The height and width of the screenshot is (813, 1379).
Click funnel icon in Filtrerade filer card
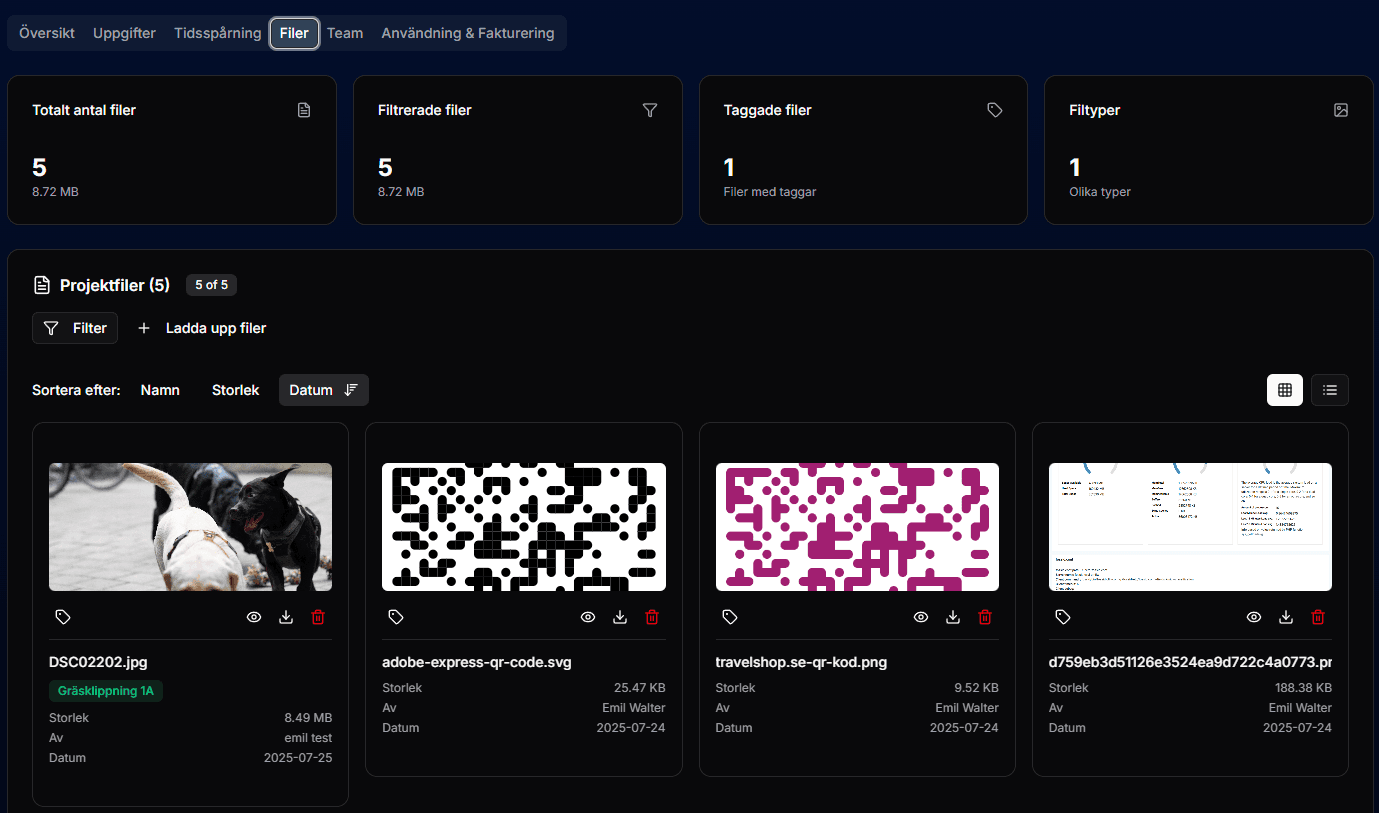click(650, 110)
